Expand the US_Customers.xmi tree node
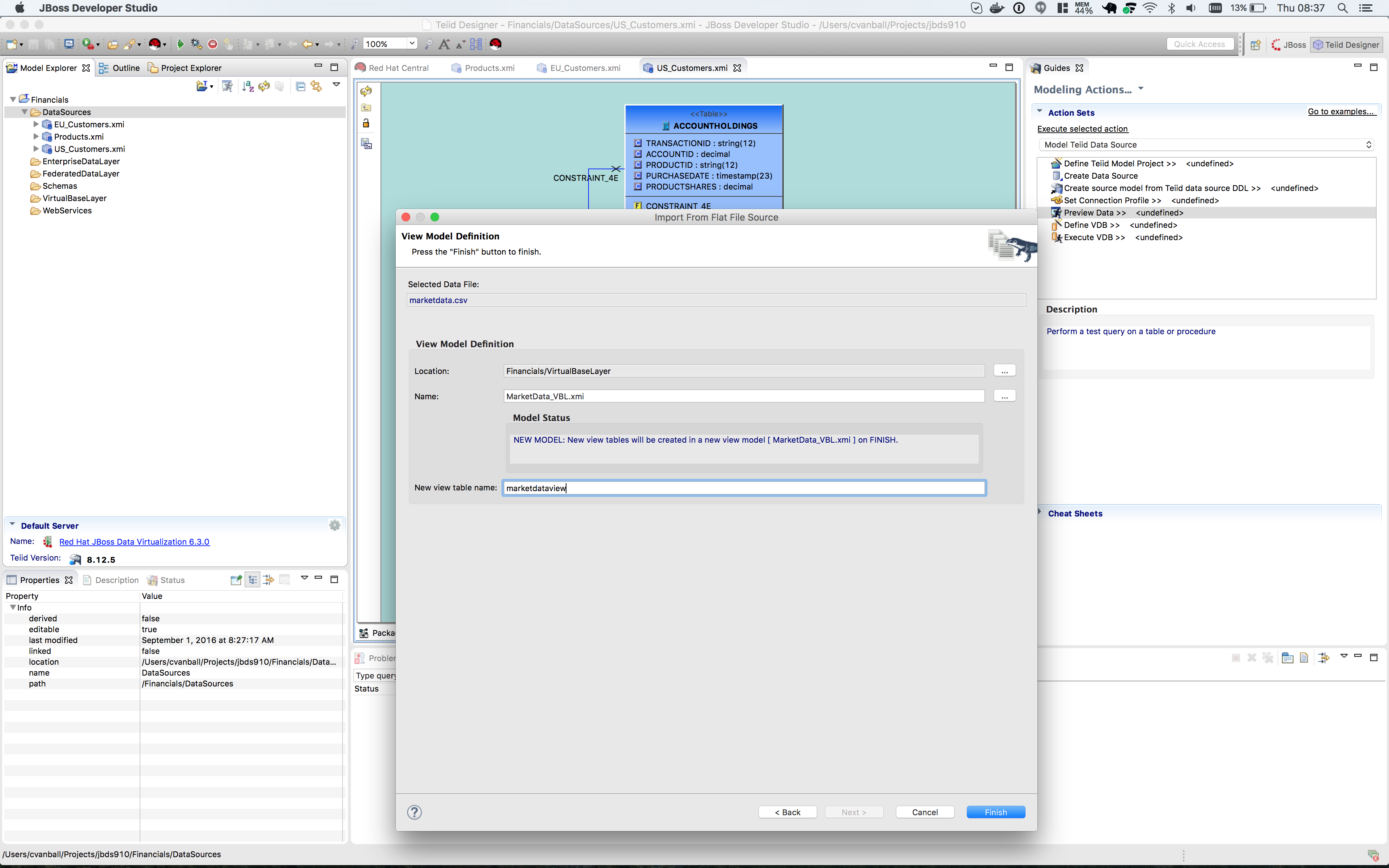1389x868 pixels. point(36,149)
